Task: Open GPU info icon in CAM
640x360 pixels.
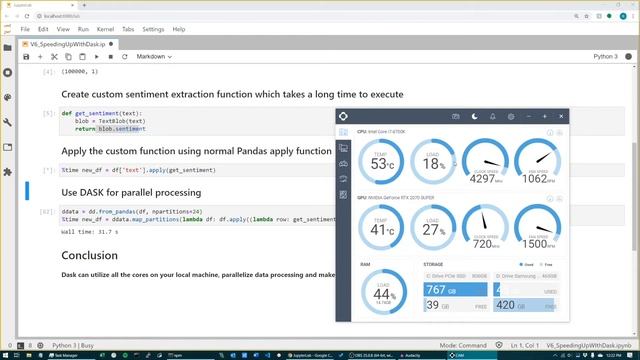Action: pyautogui.click(x=550, y=198)
